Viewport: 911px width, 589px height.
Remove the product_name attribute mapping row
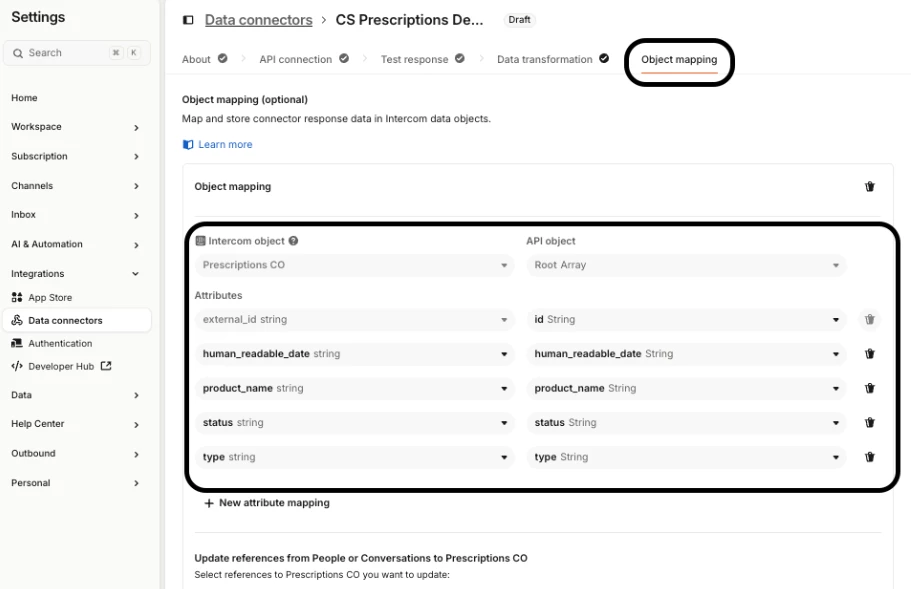click(x=869, y=388)
